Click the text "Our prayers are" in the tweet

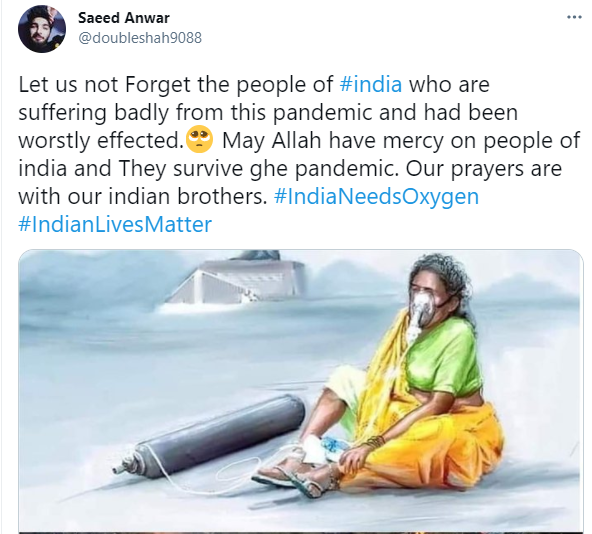point(484,168)
